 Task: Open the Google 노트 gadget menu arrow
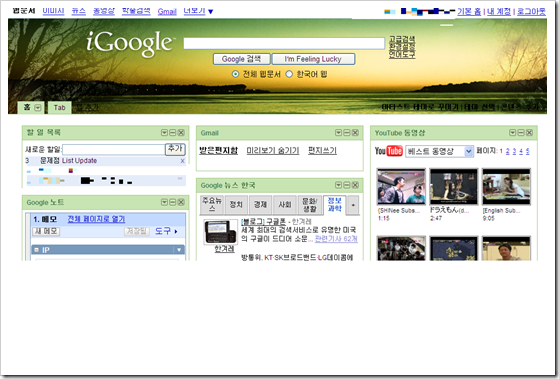(164, 202)
